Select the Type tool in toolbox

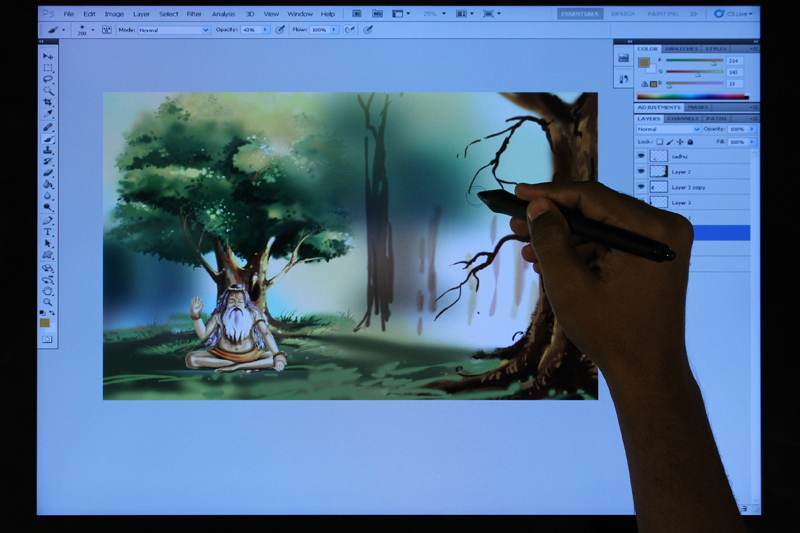coord(47,232)
